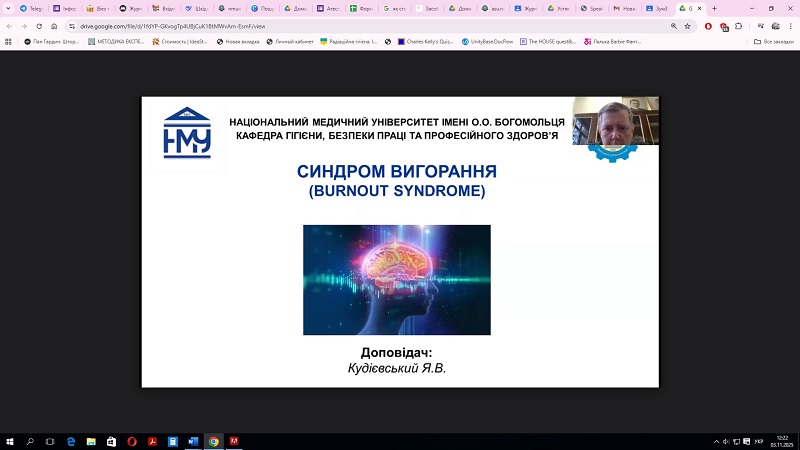Open the Chrome three-dot menu
Viewport: 800px width, 450px height.
click(x=790, y=26)
